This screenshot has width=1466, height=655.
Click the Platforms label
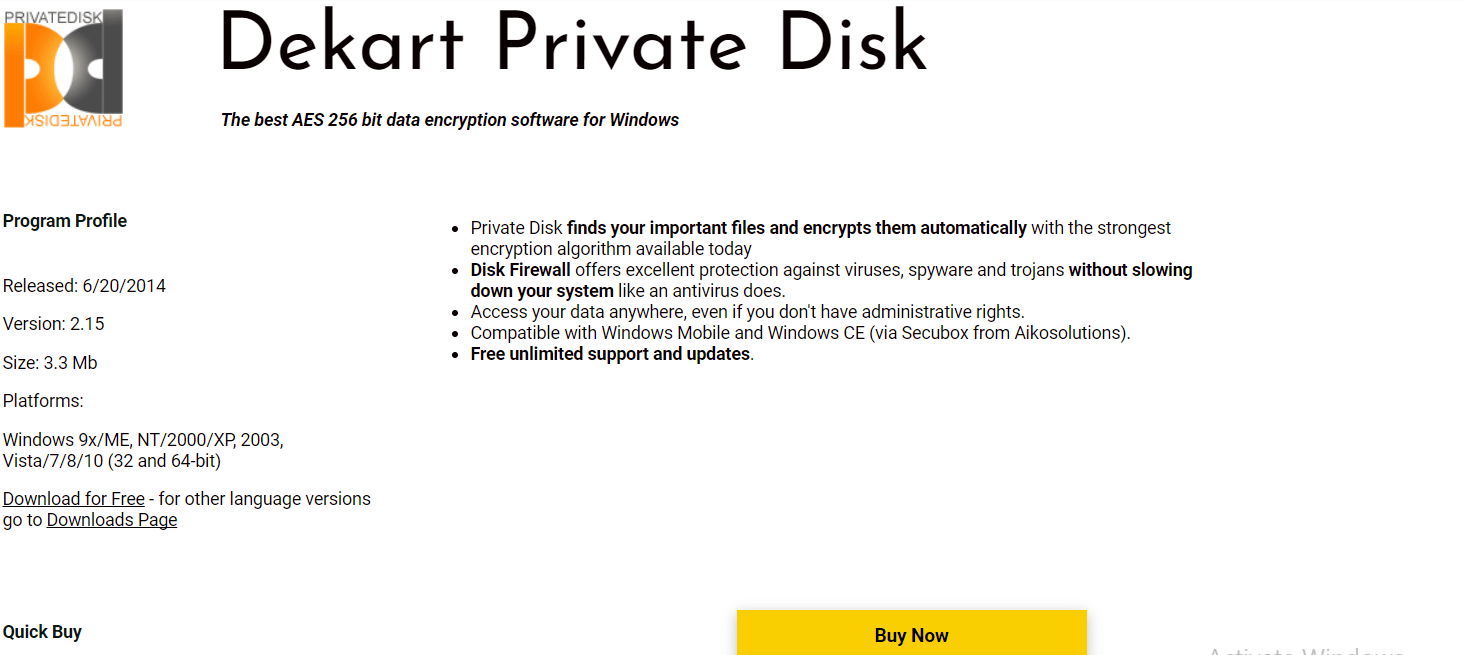[x=42, y=400]
